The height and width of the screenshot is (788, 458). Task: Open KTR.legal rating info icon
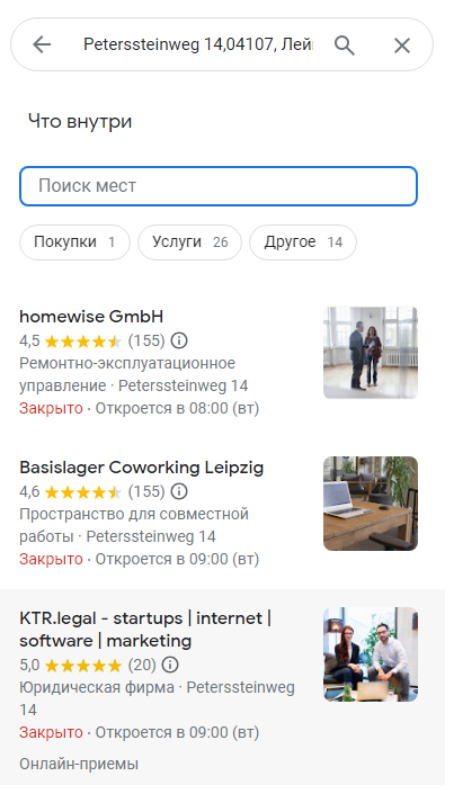[x=170, y=664]
